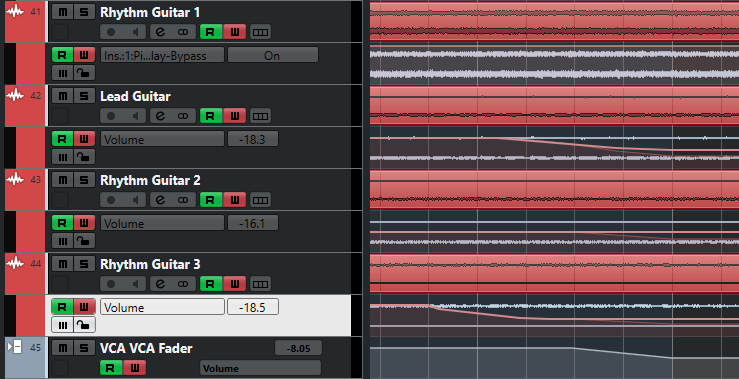This screenshot has height=379, width=739.
Task: Click the VCA Fader -8.05 value field
Action: click(x=298, y=348)
